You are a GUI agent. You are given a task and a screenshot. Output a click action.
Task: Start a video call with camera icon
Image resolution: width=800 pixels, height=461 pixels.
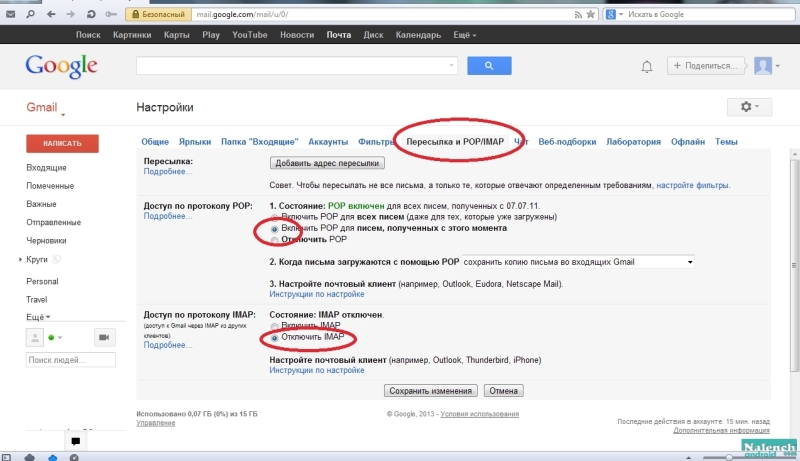(x=104, y=338)
